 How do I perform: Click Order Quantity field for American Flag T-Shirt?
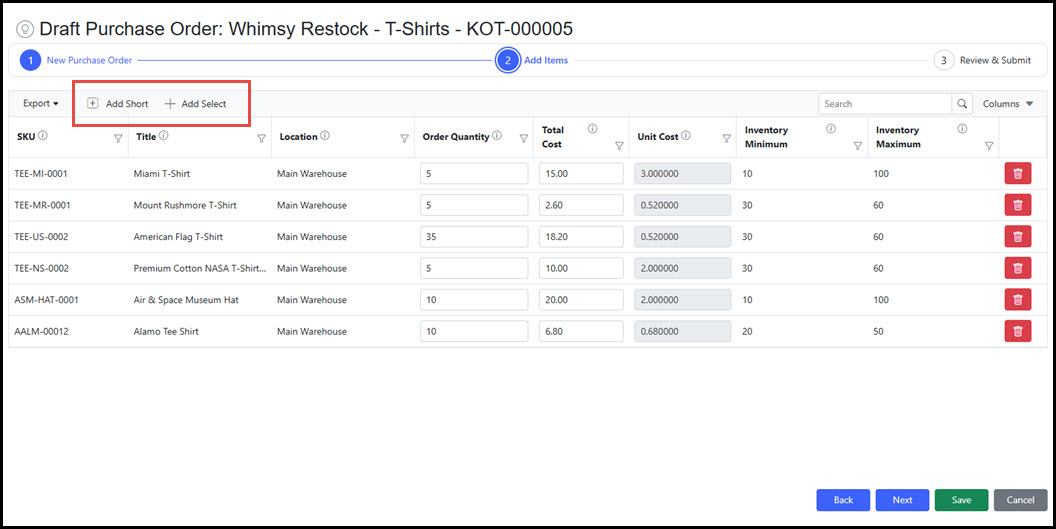click(x=474, y=237)
